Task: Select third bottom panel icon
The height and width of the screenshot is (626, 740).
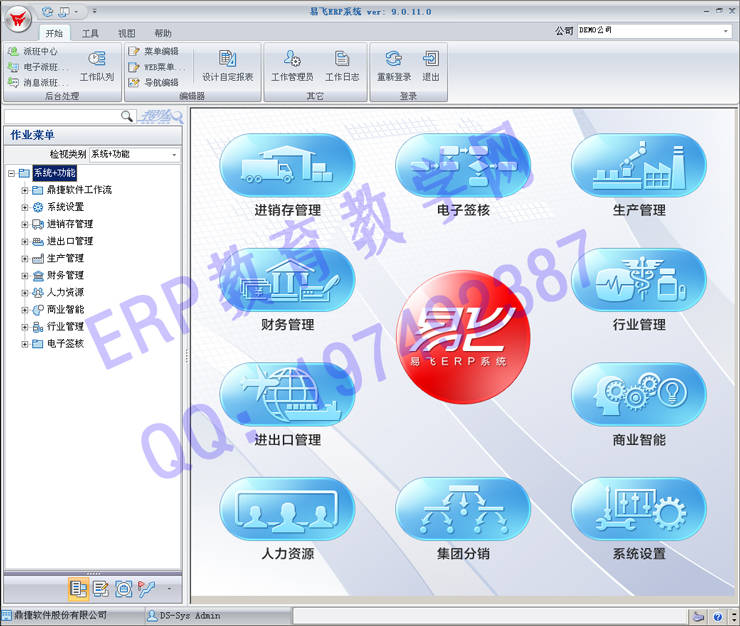Action: (124, 589)
